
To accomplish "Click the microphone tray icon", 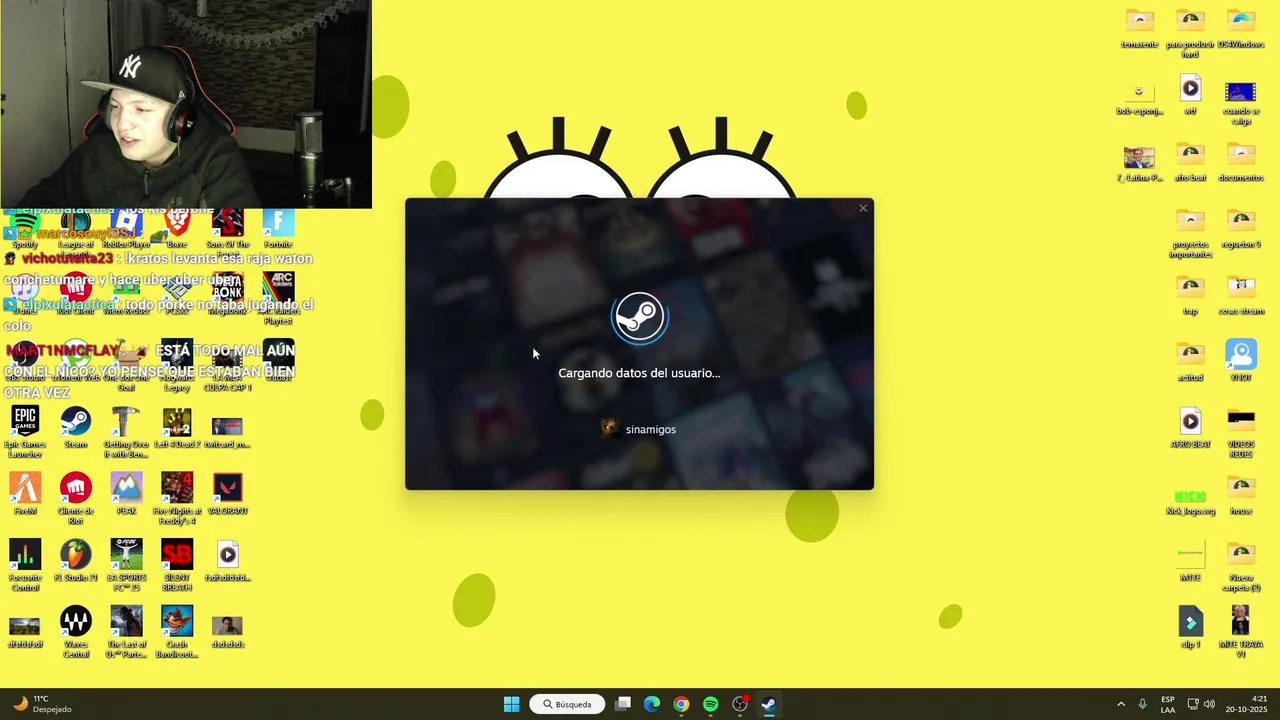I will pos(1142,704).
